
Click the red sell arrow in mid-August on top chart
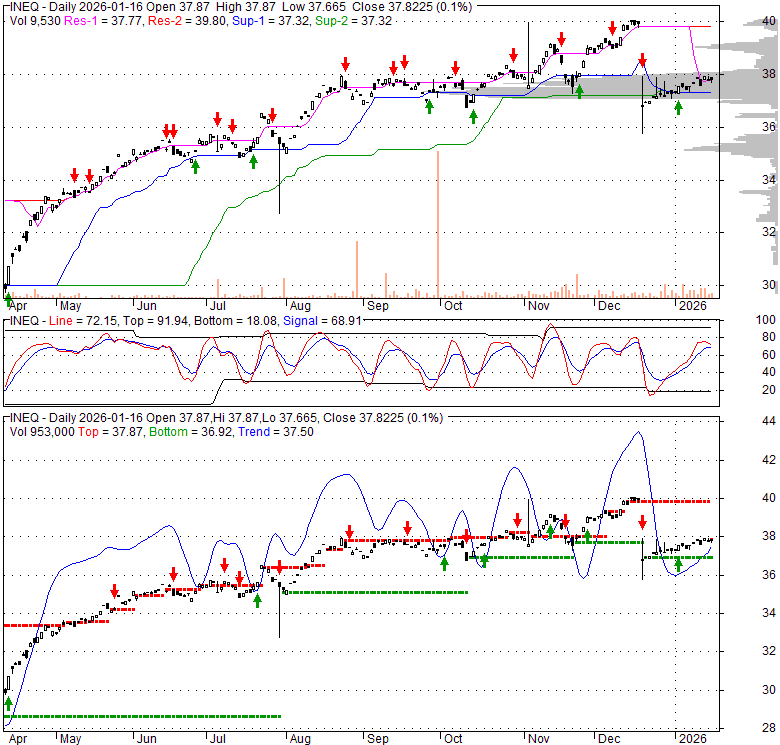tap(344, 63)
